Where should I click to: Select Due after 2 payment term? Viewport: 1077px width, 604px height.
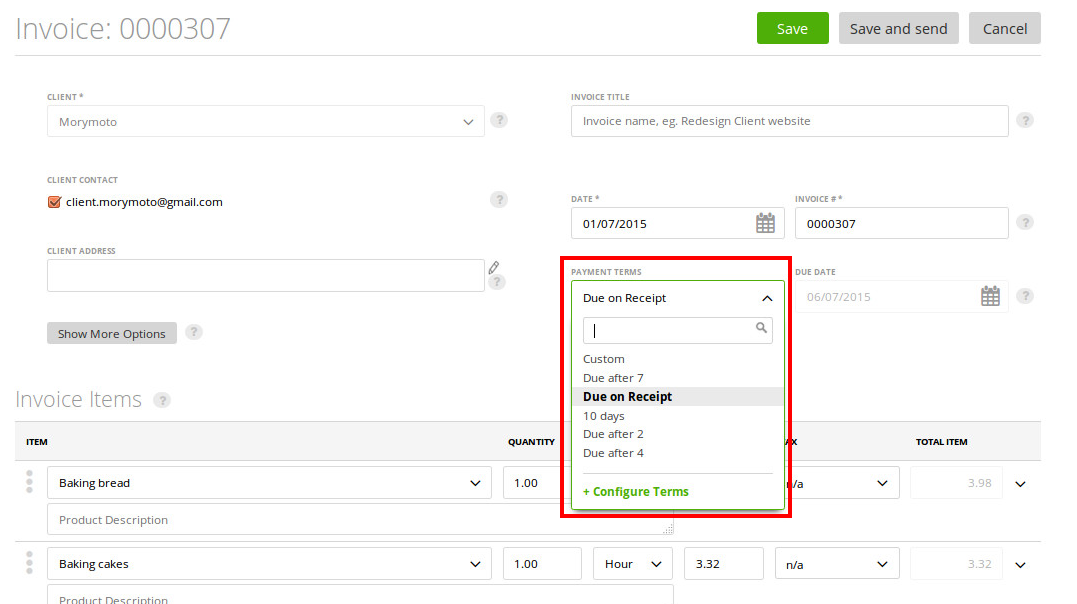(677, 434)
